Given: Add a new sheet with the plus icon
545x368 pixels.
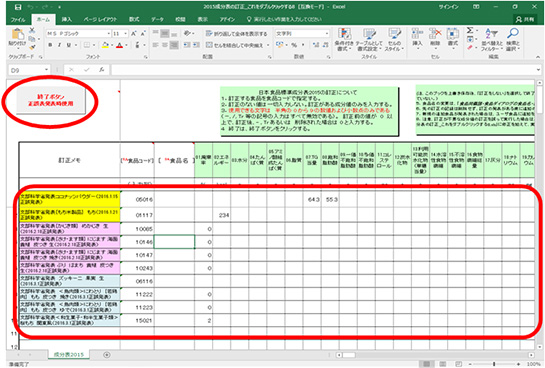Looking at the screenshot, I should point(107,355).
